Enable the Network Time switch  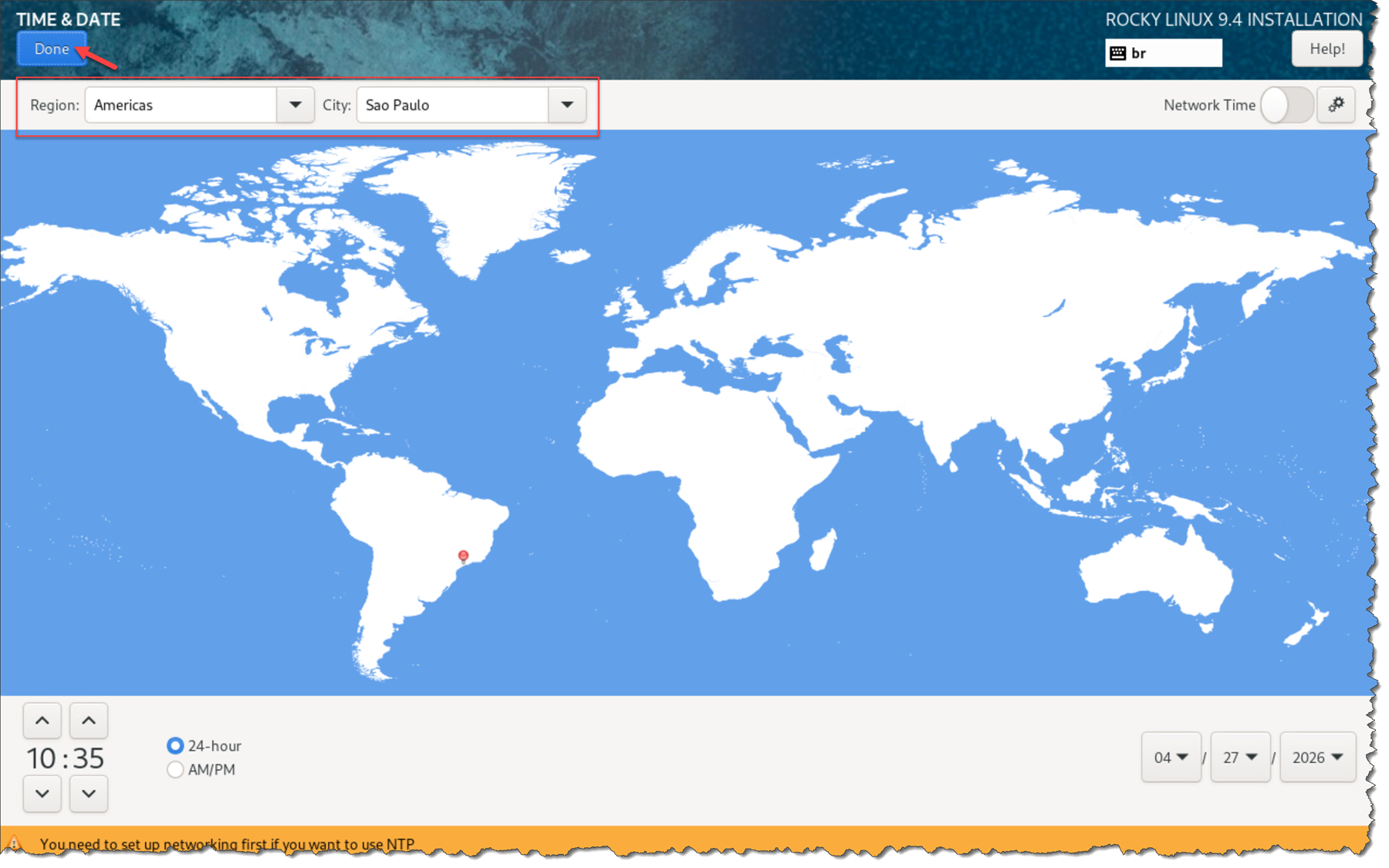(x=1286, y=105)
